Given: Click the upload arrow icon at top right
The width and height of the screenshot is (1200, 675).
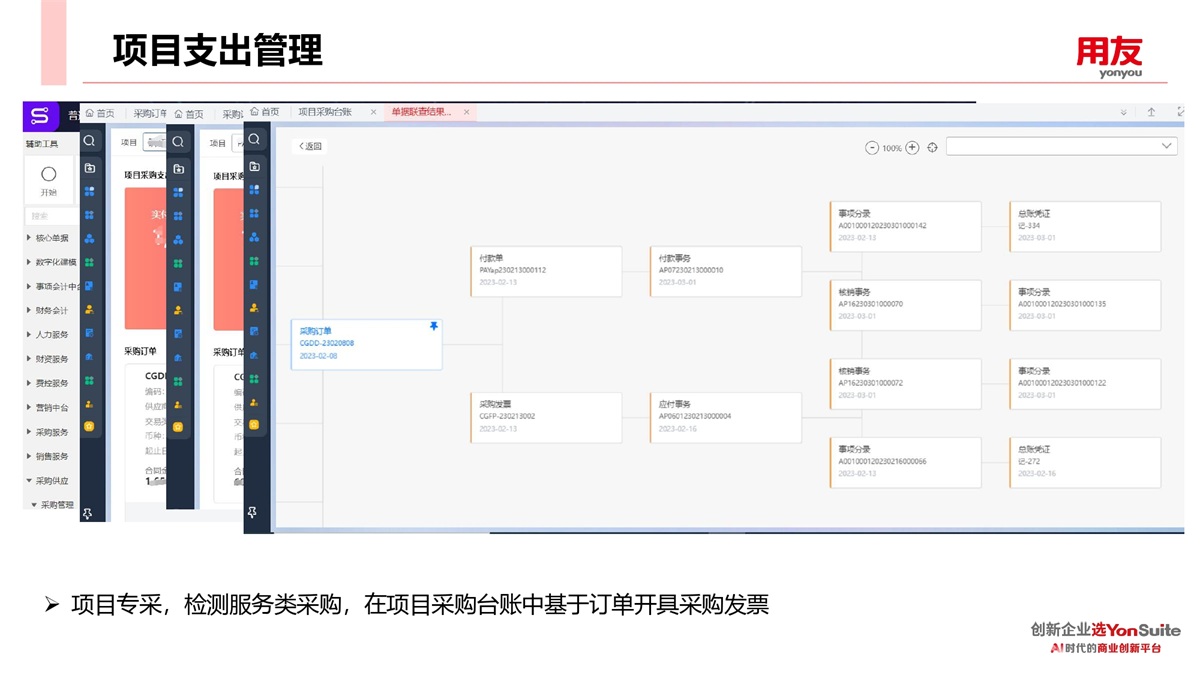Looking at the screenshot, I should tap(1151, 113).
